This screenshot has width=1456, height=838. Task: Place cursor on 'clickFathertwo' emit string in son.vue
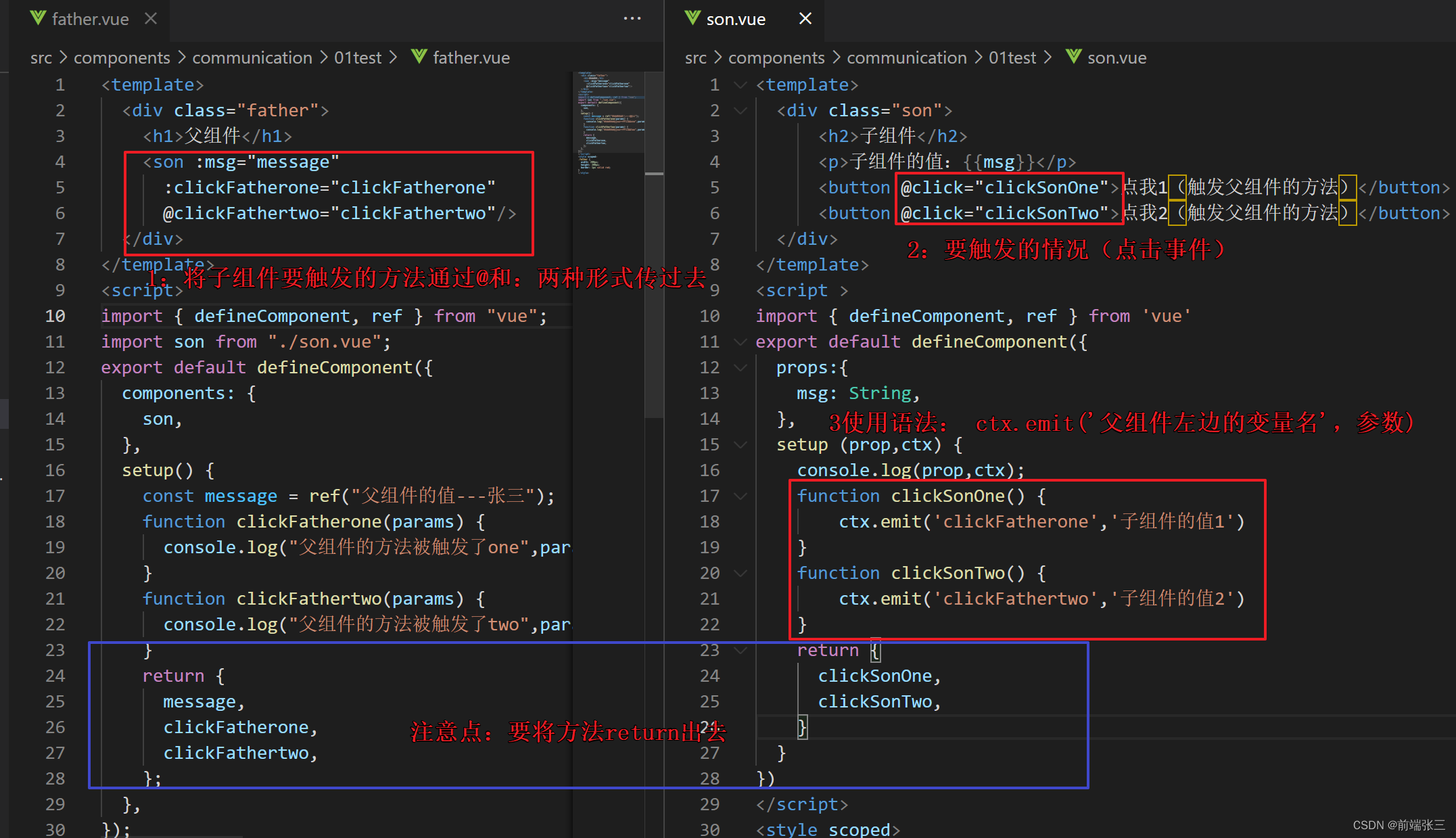[1016, 599]
